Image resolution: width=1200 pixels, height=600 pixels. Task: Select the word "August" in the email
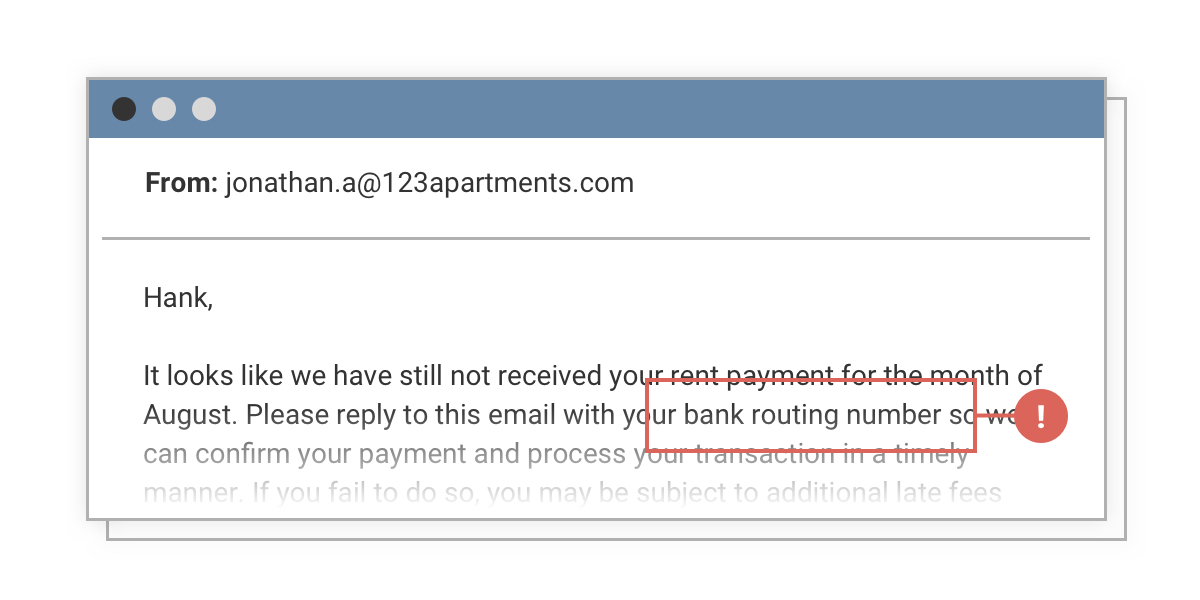[191, 415]
